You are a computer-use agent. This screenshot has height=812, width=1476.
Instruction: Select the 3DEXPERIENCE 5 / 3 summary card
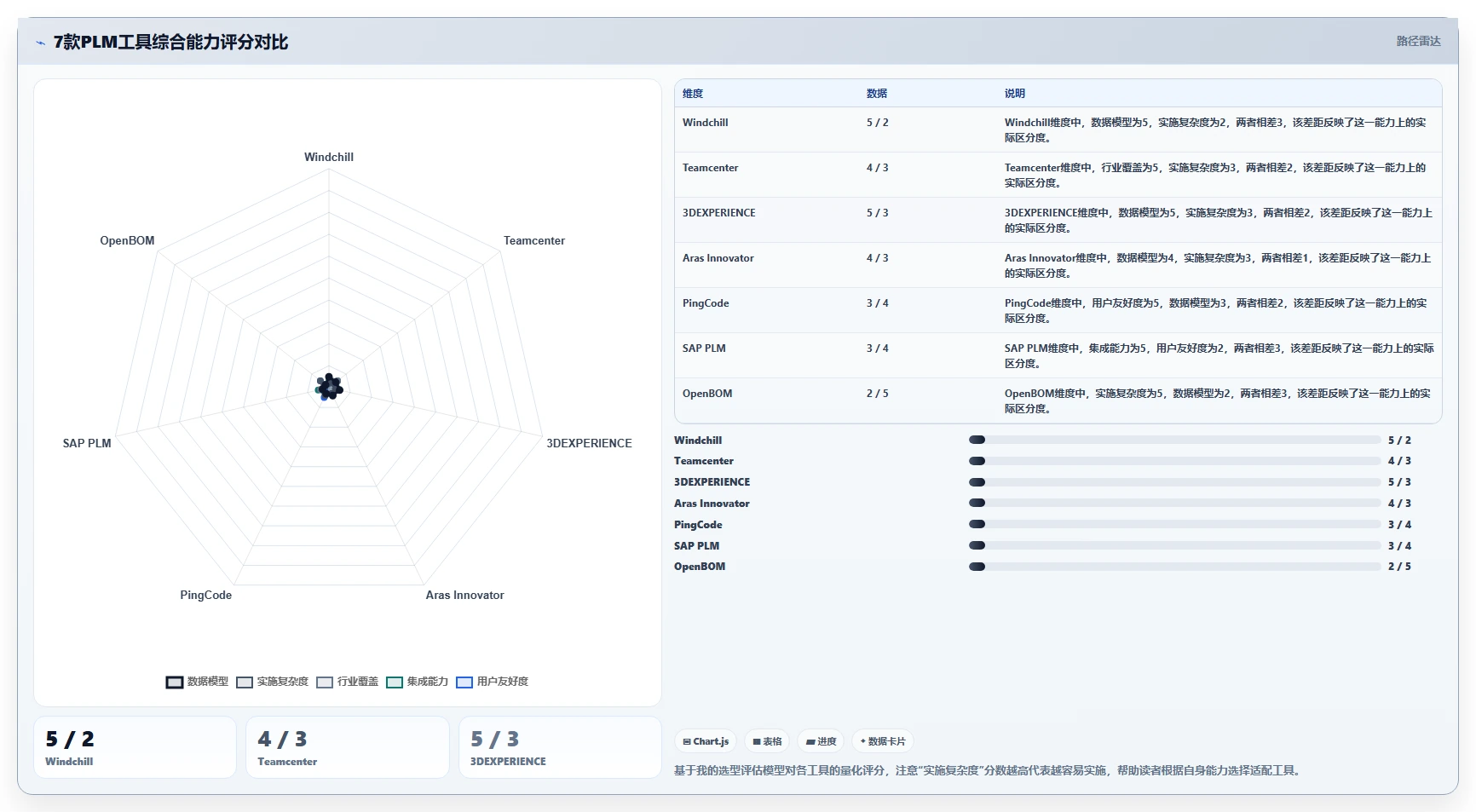pyautogui.click(x=560, y=747)
